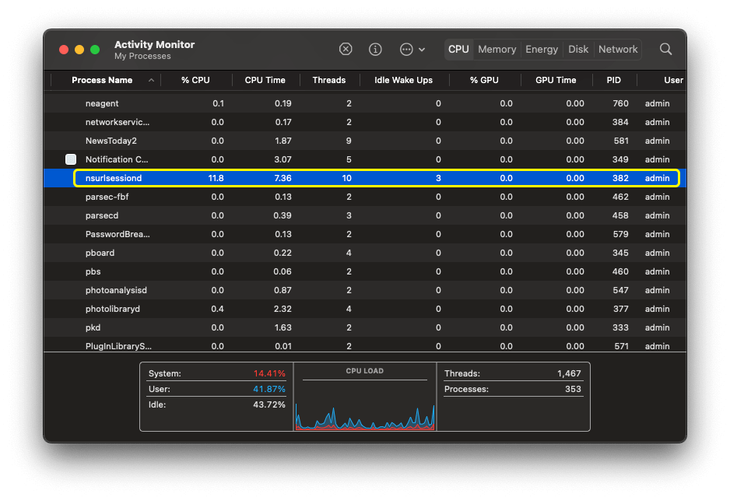Open the process info inspector icon

pyautogui.click(x=376, y=49)
